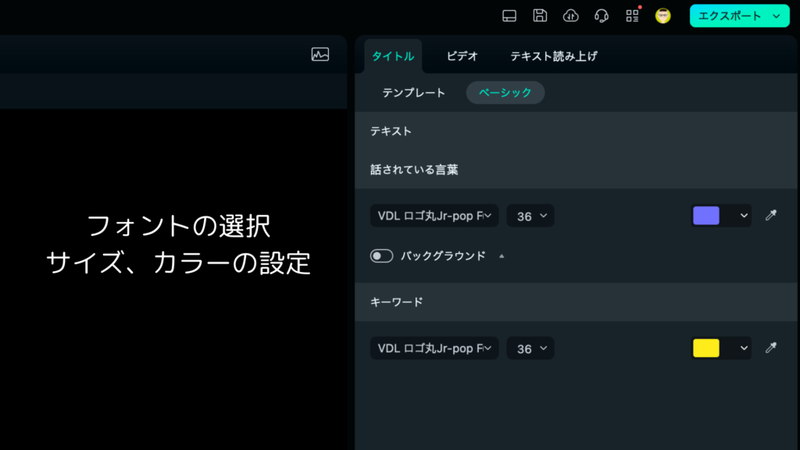Expand the yellow color dropdown arrow
This screenshot has height=450, width=800.
pyautogui.click(x=744, y=348)
